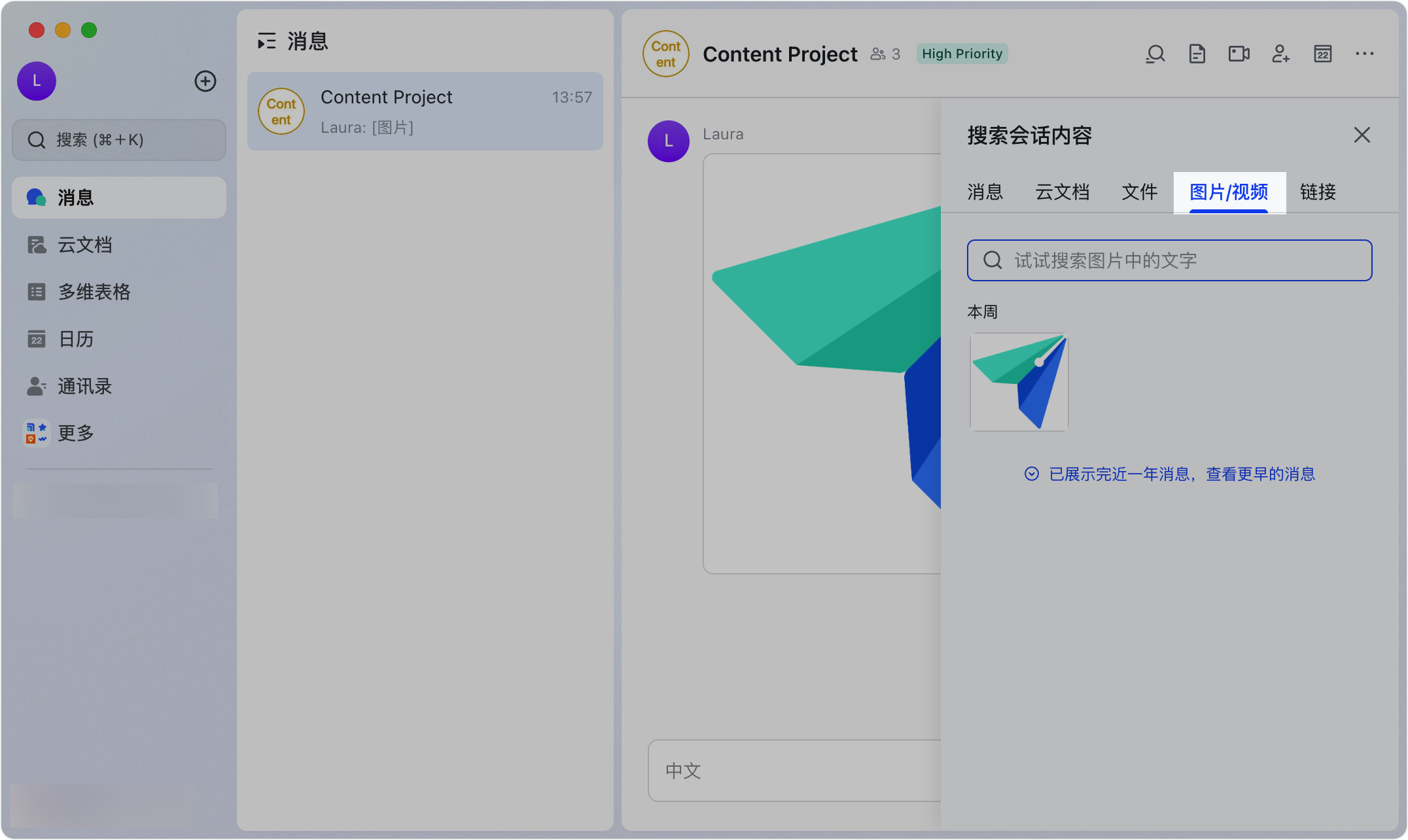The width and height of the screenshot is (1408, 840).
Task: Click the add member icon
Action: (1280, 54)
